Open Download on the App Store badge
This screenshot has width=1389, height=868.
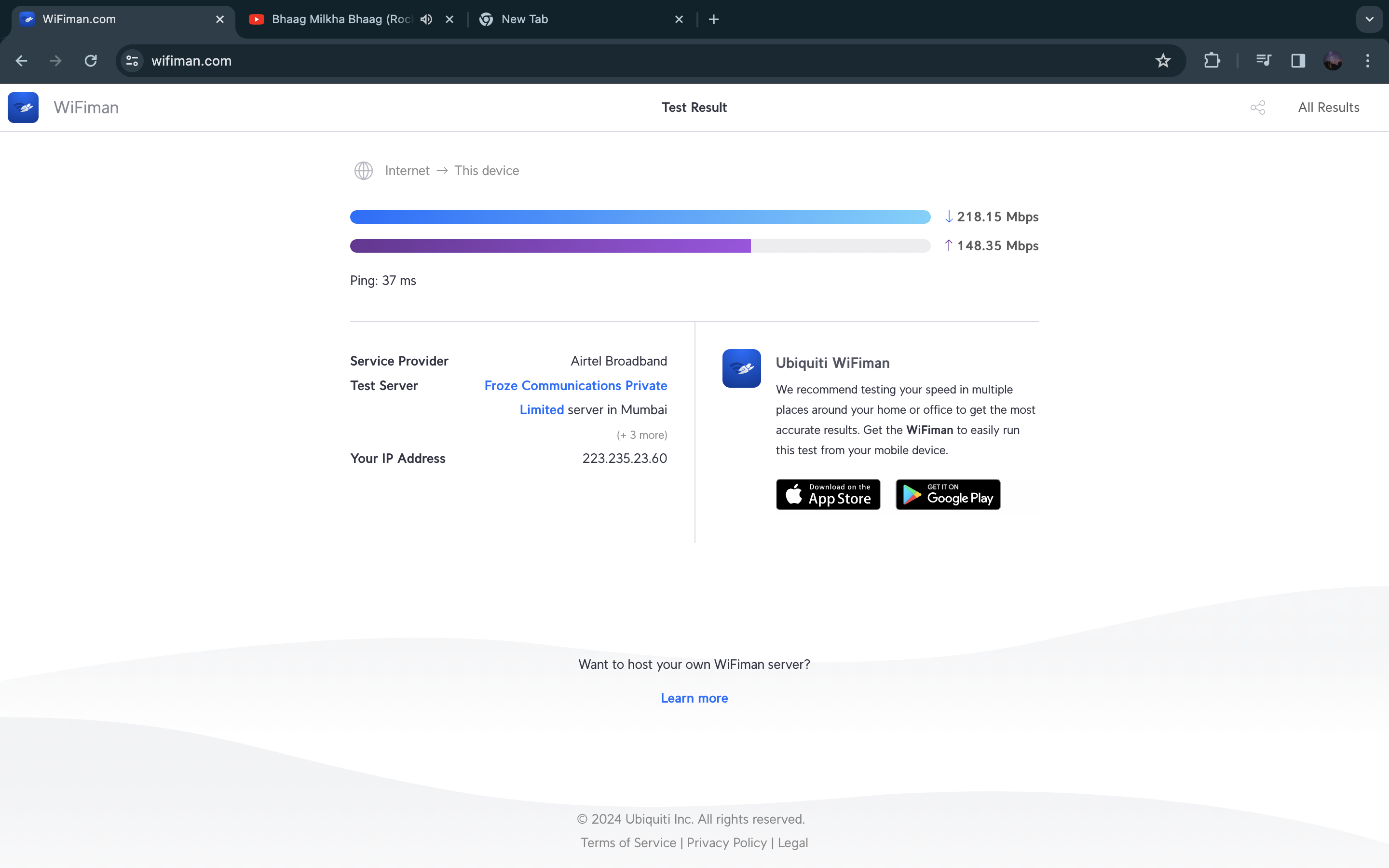tap(828, 494)
